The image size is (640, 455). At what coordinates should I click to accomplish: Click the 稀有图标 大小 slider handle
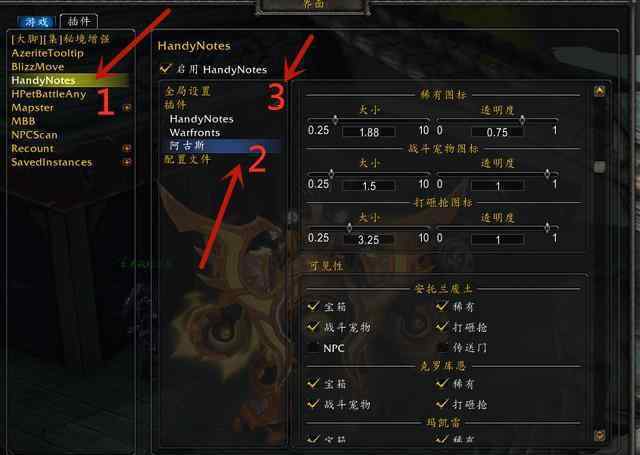[x=335, y=120]
